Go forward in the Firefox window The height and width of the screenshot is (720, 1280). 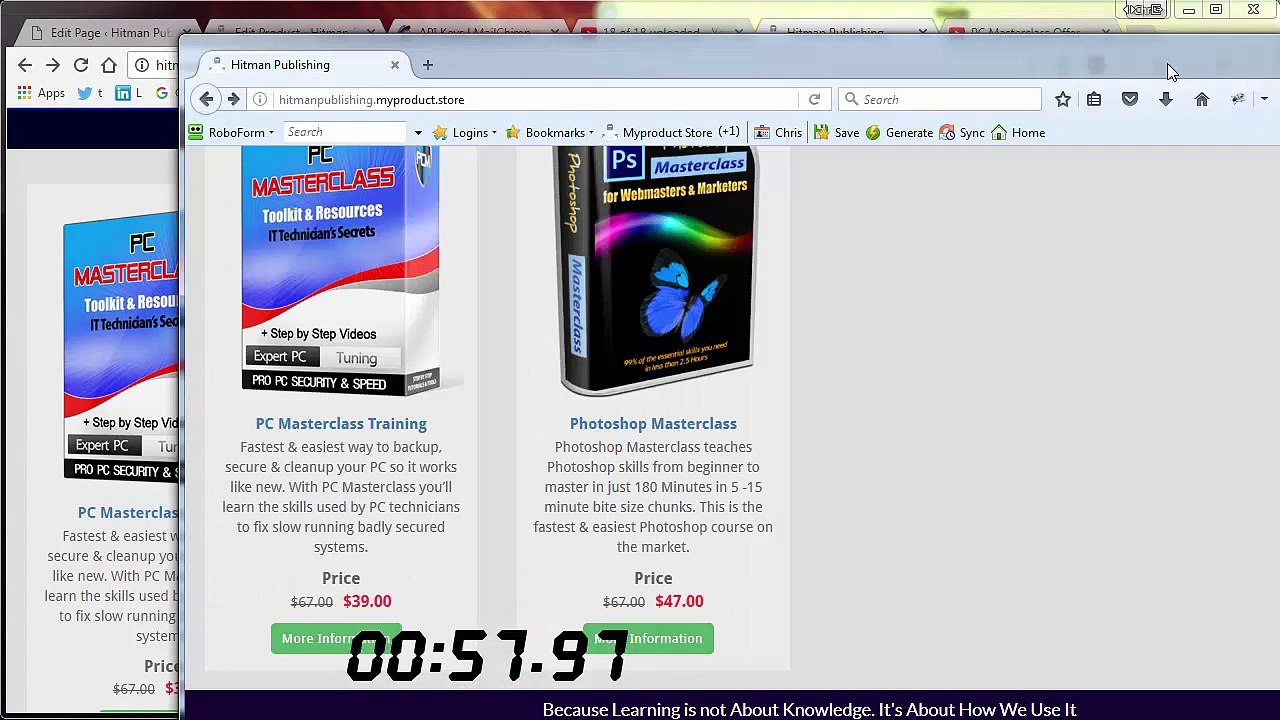[x=233, y=99]
